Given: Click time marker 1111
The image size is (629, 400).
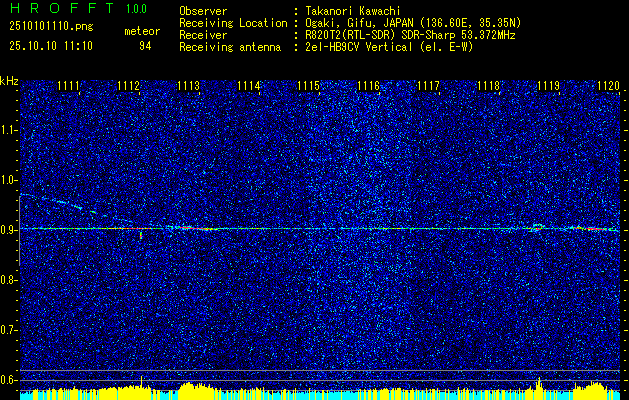Looking at the screenshot, I should [x=68, y=86].
